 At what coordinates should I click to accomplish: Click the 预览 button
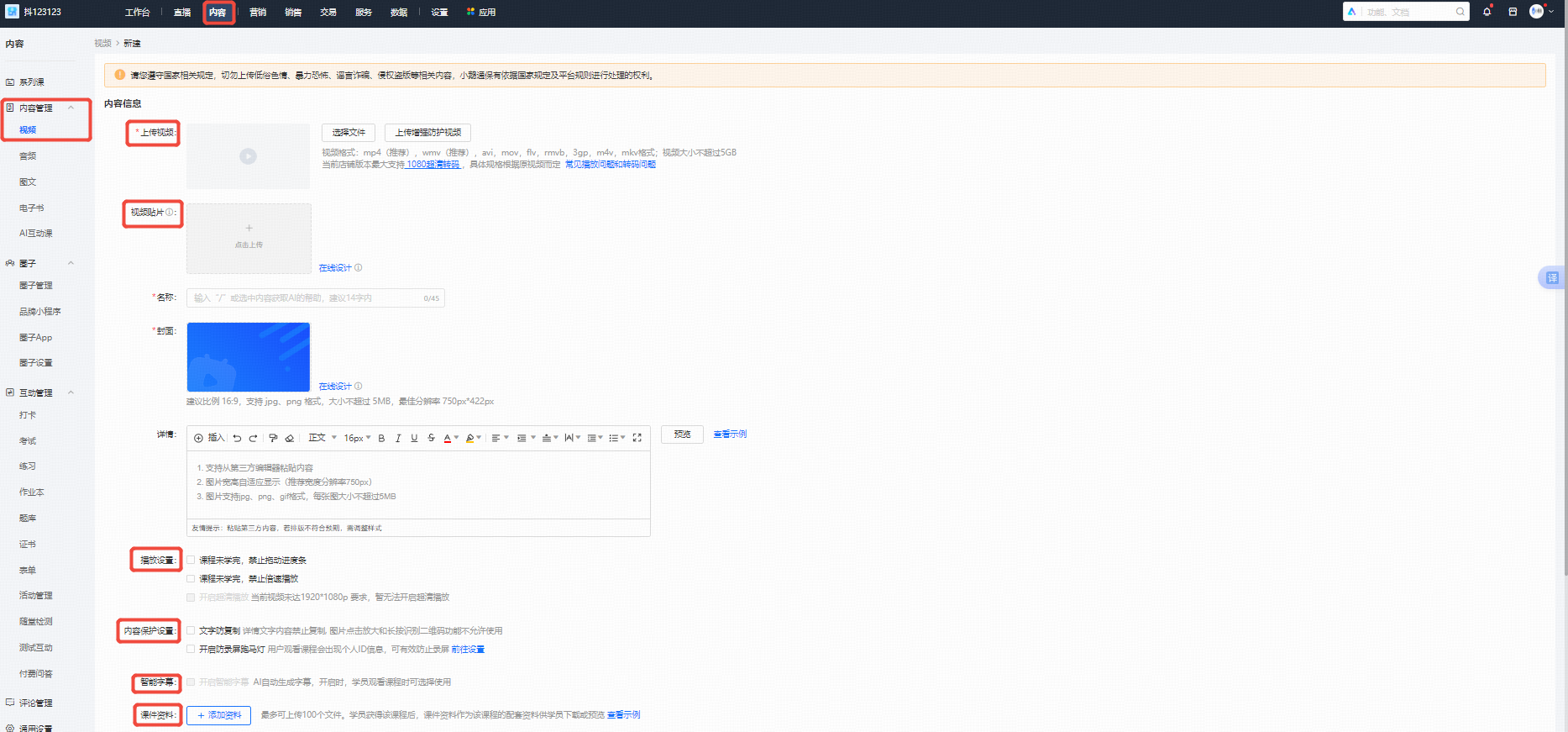pyautogui.click(x=682, y=434)
